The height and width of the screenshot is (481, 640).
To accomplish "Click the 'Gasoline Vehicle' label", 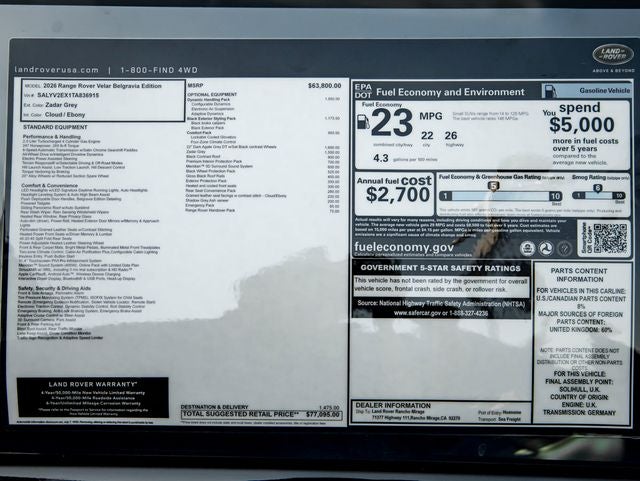I will [605, 91].
